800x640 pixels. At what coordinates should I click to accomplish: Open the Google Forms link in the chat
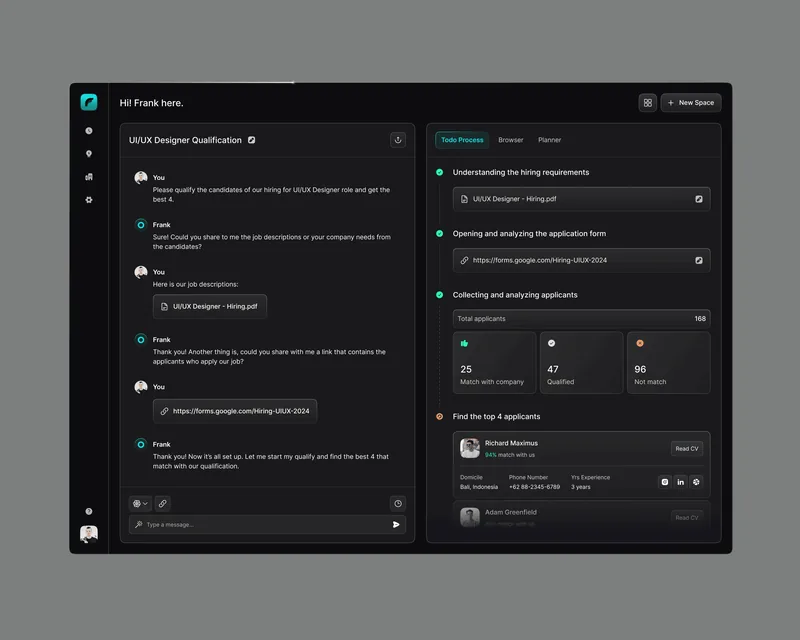pos(235,411)
